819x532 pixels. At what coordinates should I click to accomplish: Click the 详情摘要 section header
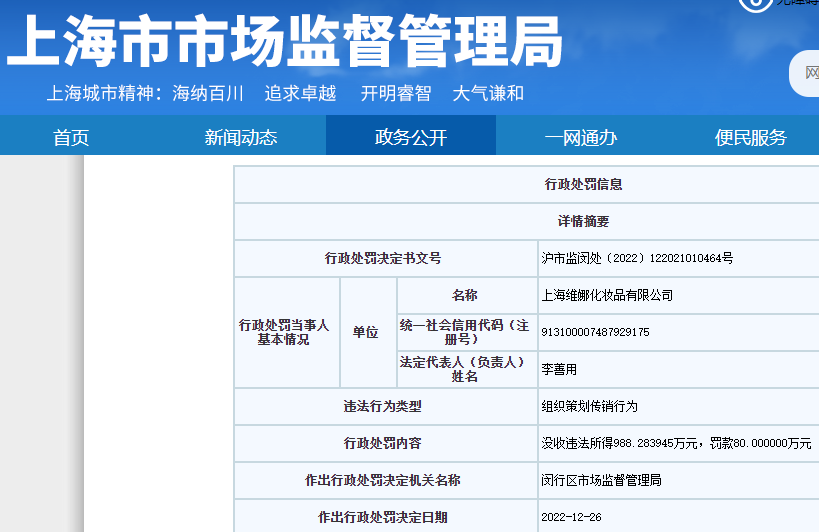[583, 222]
